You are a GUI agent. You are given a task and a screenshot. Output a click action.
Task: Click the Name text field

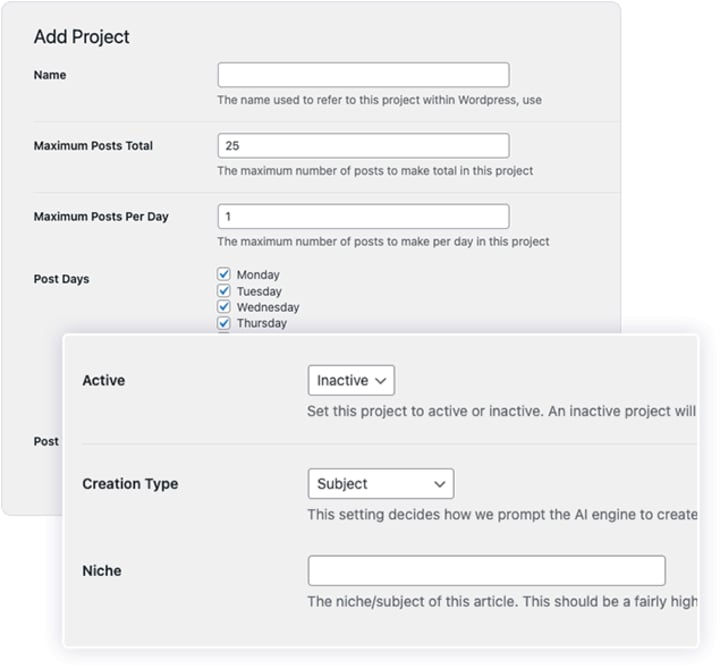[363, 75]
